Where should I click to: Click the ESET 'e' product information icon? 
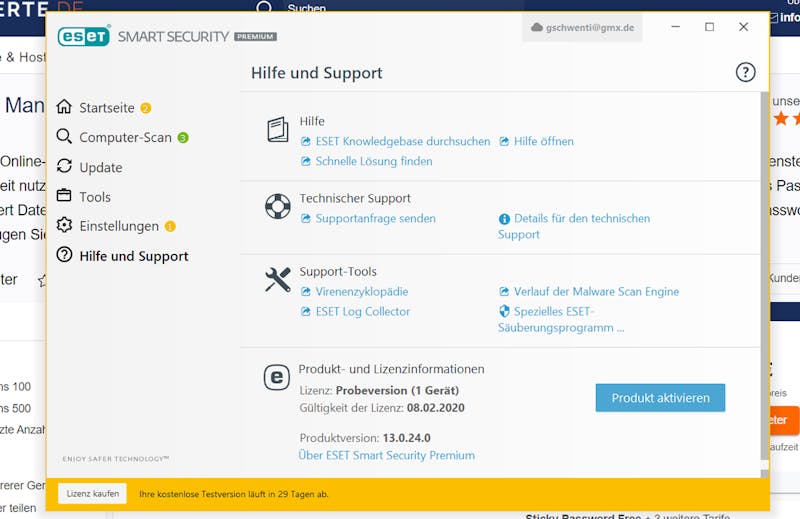(x=277, y=378)
